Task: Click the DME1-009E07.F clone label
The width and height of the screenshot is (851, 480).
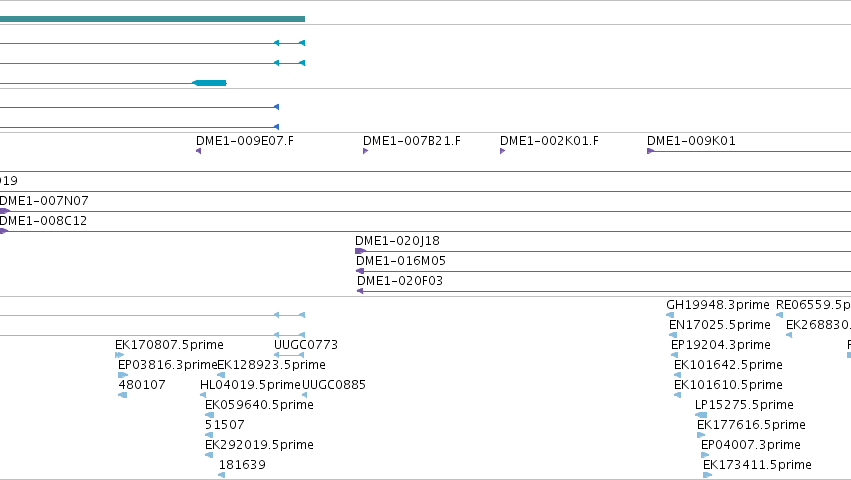Action: pyautogui.click(x=245, y=141)
